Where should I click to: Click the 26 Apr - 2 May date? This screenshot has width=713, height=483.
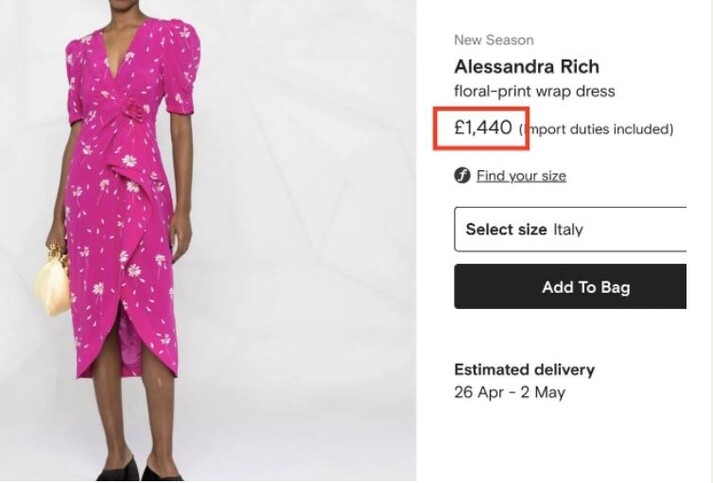click(509, 392)
